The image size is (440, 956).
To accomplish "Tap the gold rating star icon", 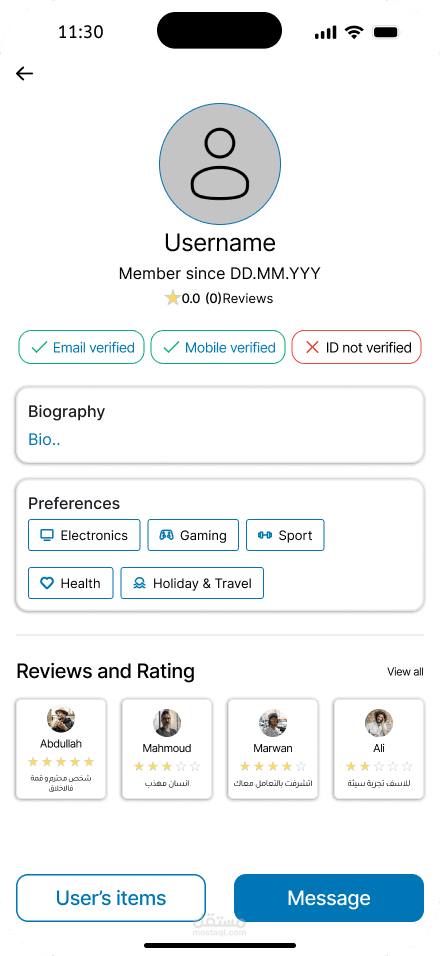I will click(x=172, y=298).
